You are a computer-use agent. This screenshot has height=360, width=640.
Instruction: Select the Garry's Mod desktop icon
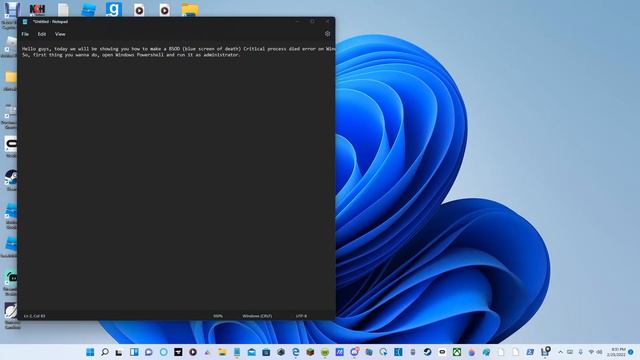pyautogui.click(x=113, y=9)
